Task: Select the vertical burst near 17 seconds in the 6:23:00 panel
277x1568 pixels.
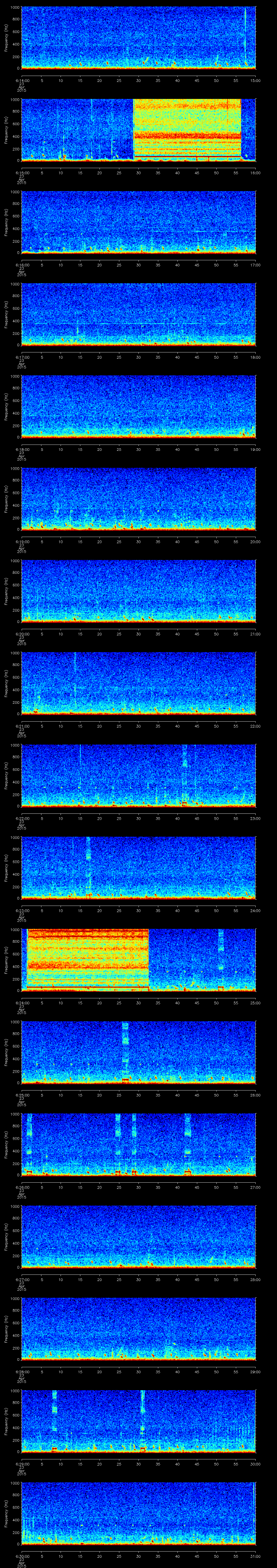Action: tap(88, 868)
